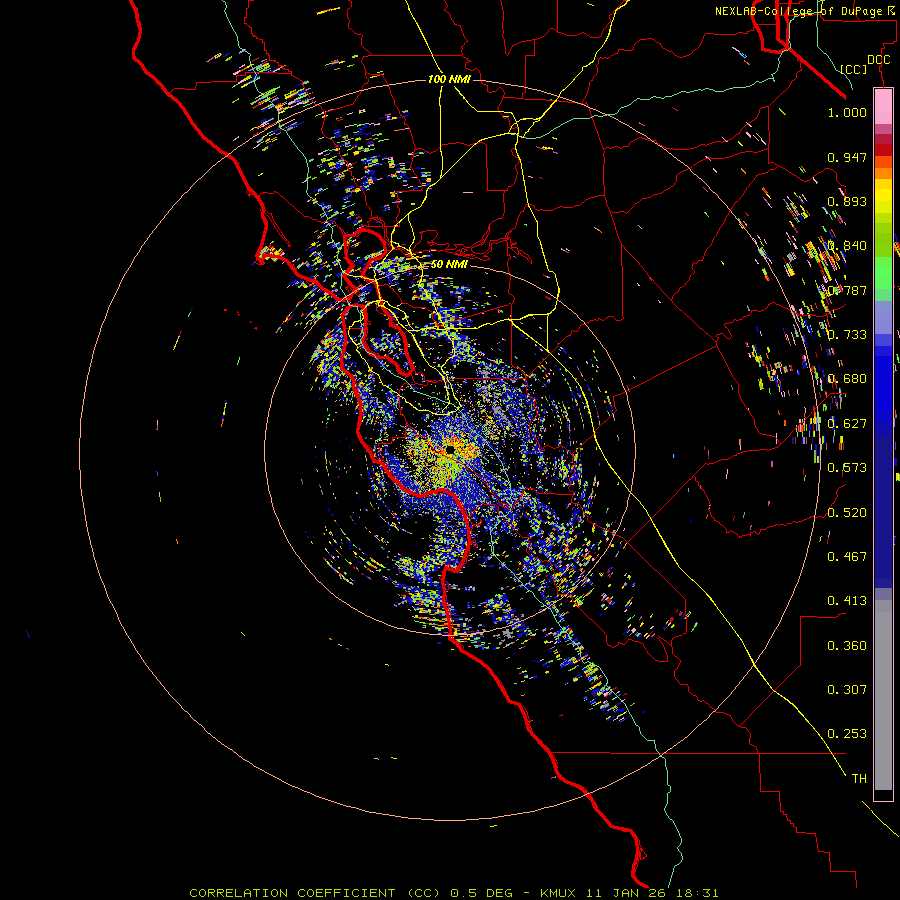This screenshot has width=900, height=900.
Task: Click the 0.5 DEG elevation text in caption
Action: (480, 893)
